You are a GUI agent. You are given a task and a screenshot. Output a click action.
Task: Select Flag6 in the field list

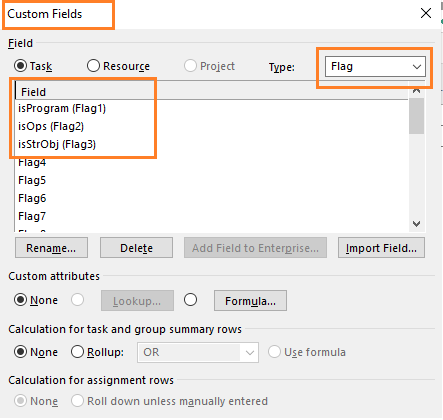point(32,198)
